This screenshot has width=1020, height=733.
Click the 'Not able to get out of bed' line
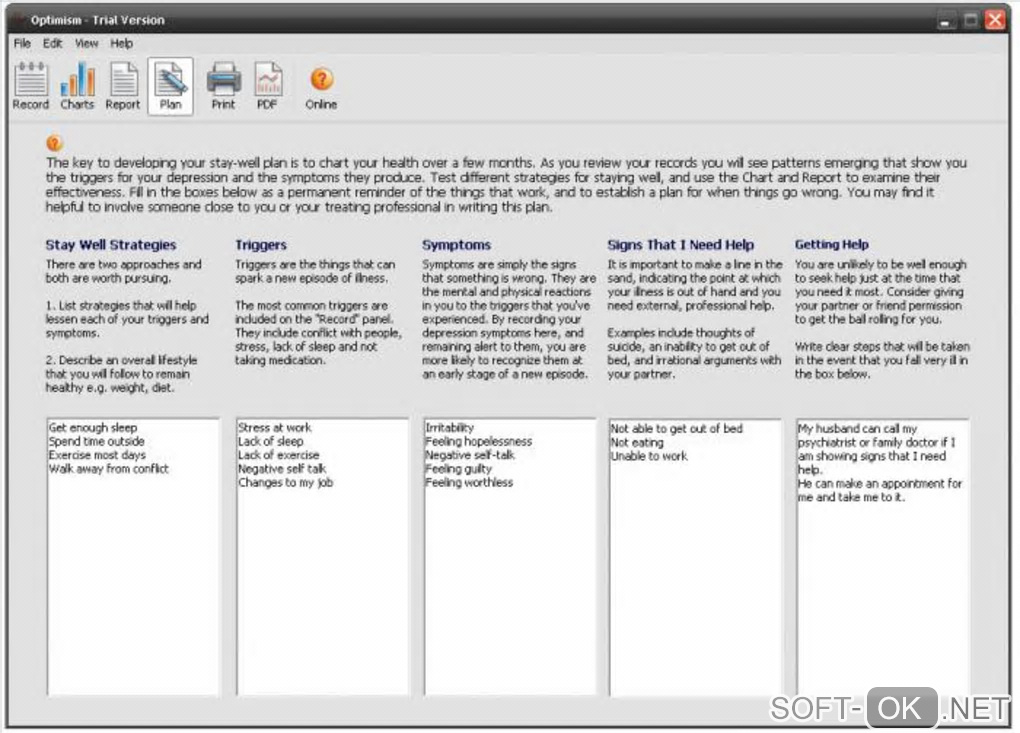677,429
